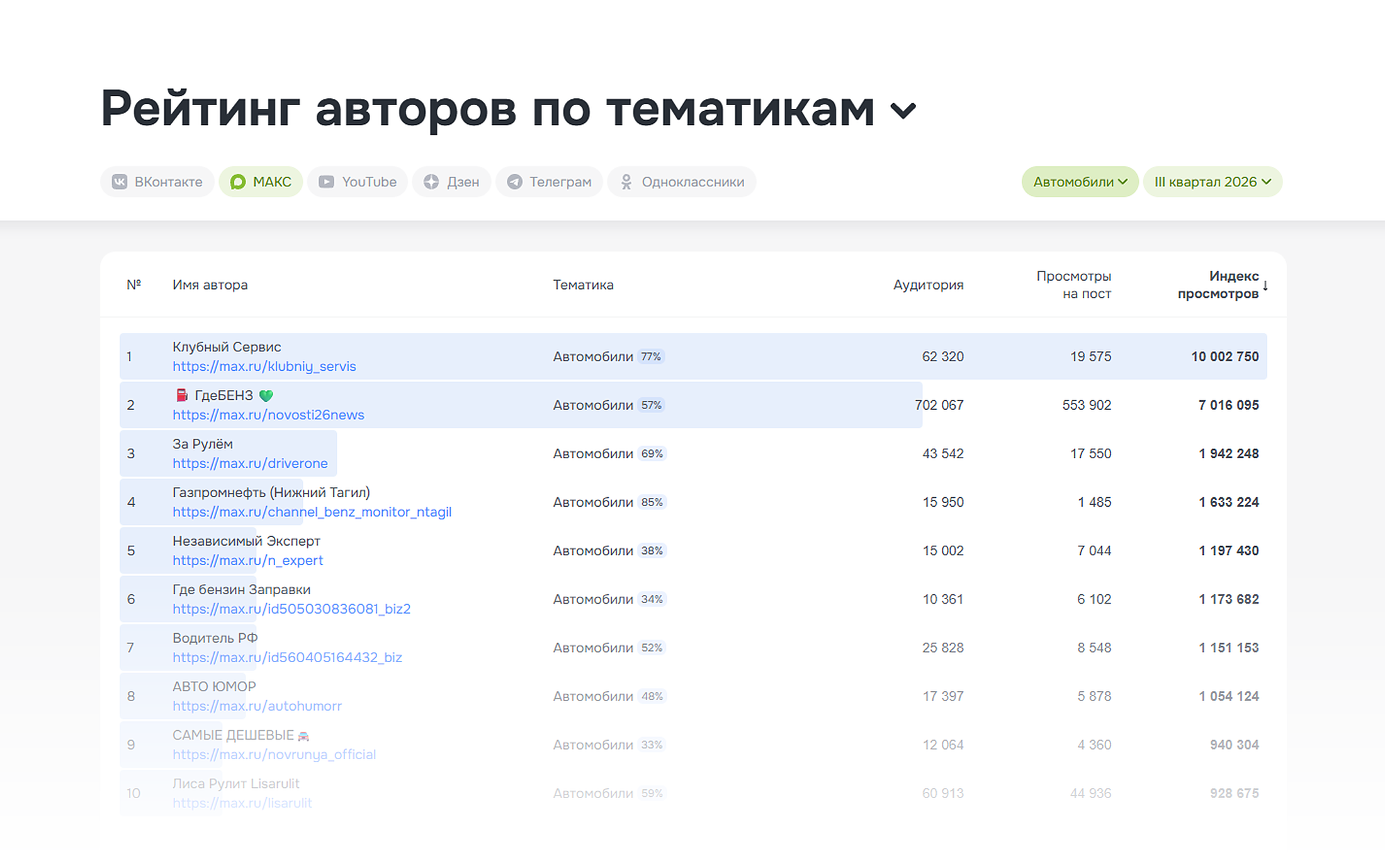The image size is (1385, 868).
Task: Click the Тематика column header
Action: point(583,285)
